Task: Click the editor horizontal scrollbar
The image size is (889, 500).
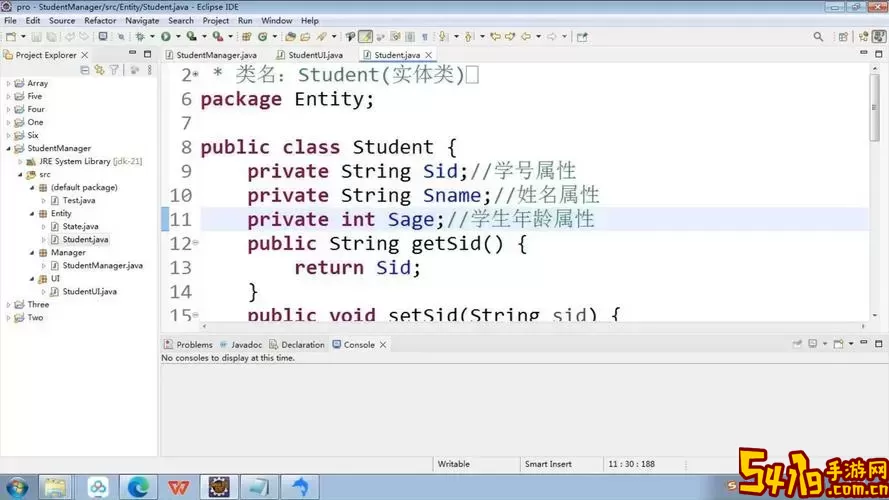Action: click(533, 326)
